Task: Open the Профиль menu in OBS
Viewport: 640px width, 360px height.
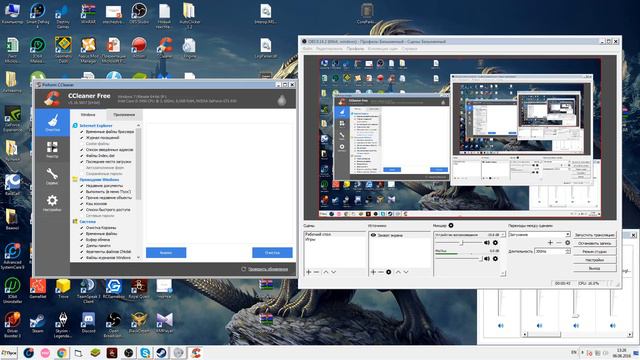Action: (x=355, y=49)
